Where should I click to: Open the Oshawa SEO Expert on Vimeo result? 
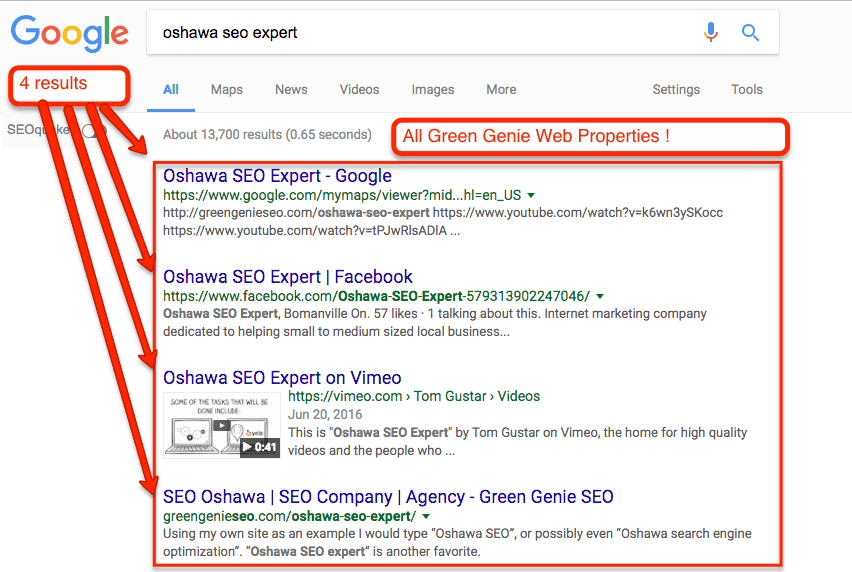[x=282, y=378]
